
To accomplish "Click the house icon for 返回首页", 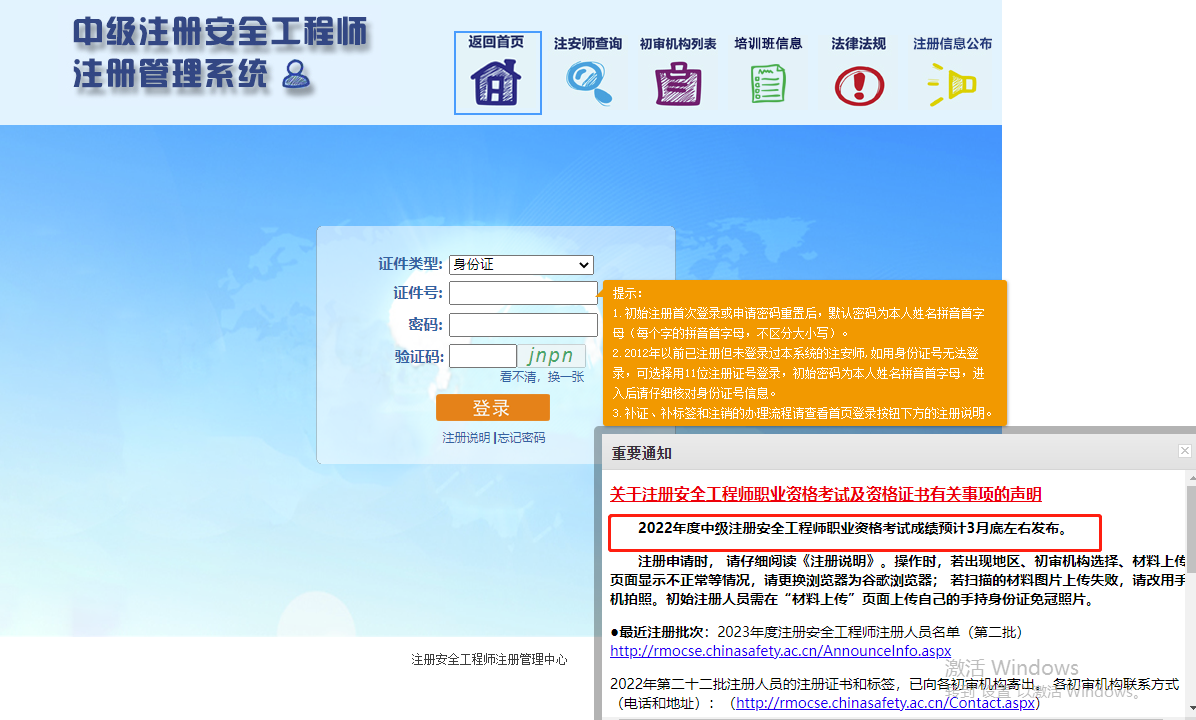I will (497, 83).
